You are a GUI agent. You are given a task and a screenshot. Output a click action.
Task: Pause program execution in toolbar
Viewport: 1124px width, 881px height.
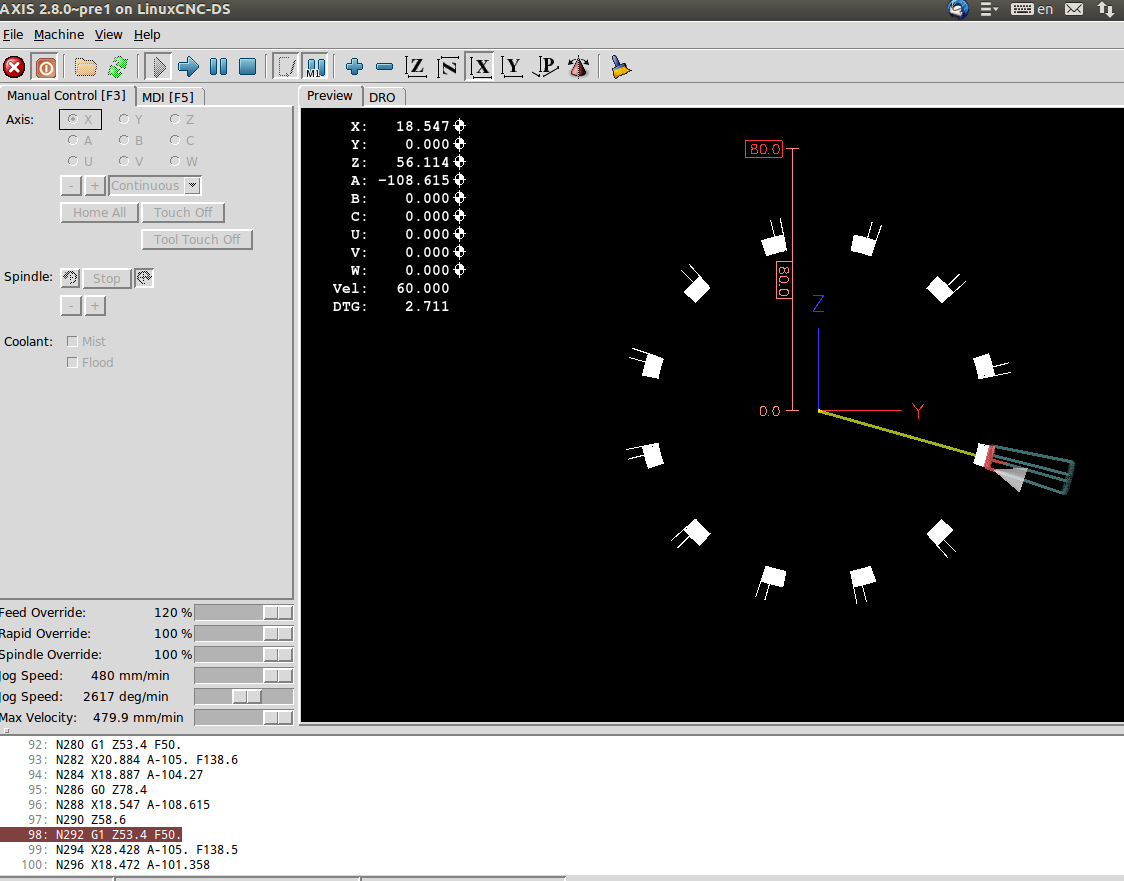tap(218, 67)
